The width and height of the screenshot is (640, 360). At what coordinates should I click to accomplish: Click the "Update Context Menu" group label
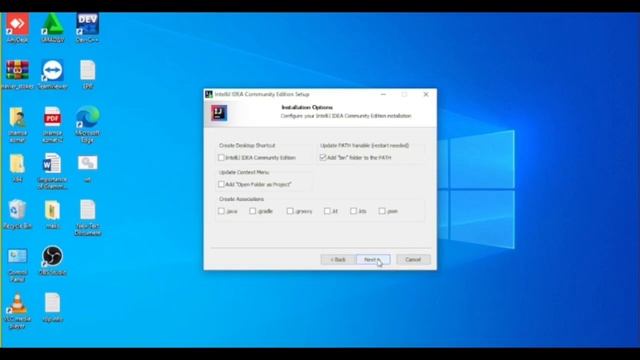coord(244,172)
